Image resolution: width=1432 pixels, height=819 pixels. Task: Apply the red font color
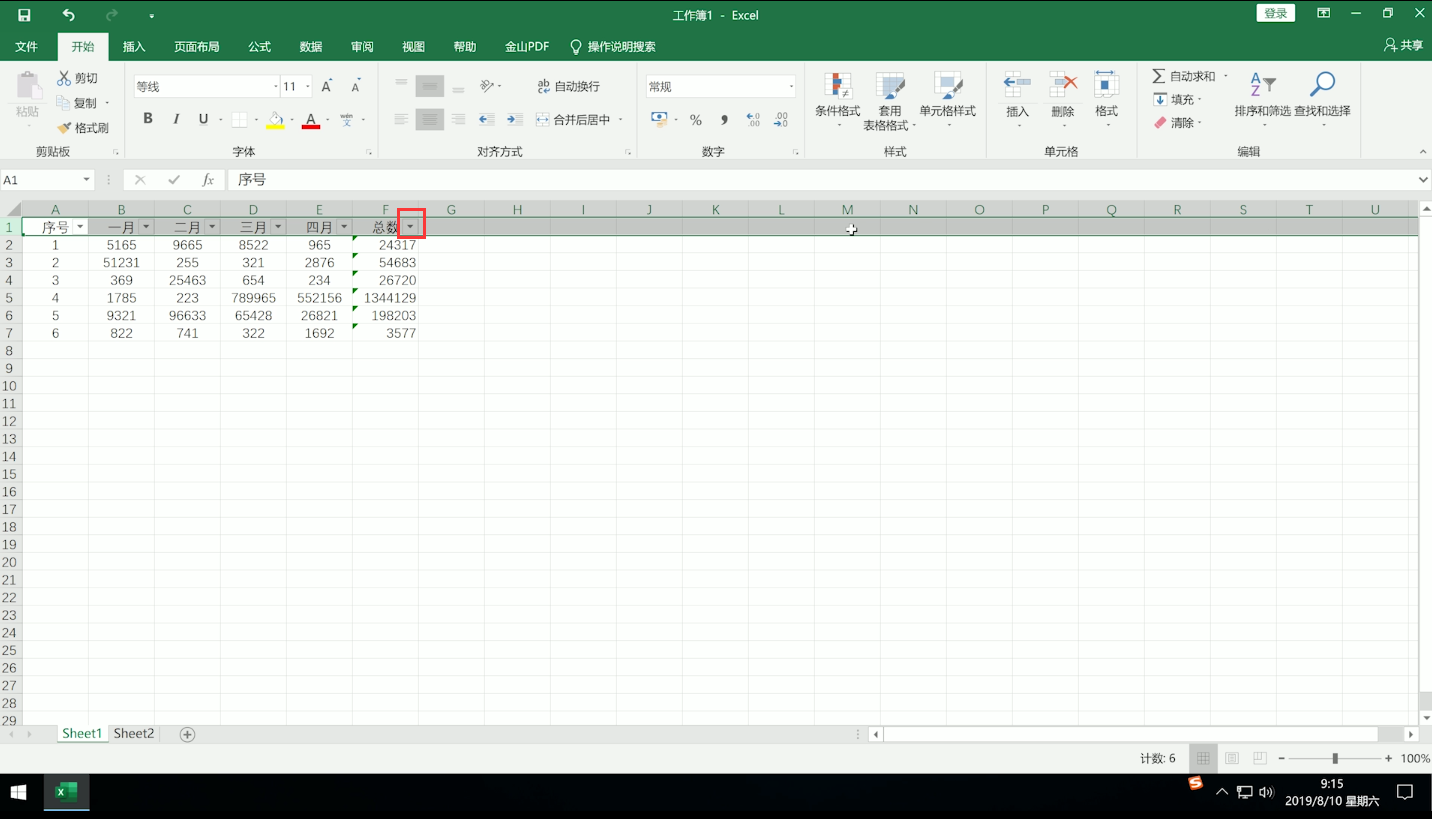[x=311, y=120]
